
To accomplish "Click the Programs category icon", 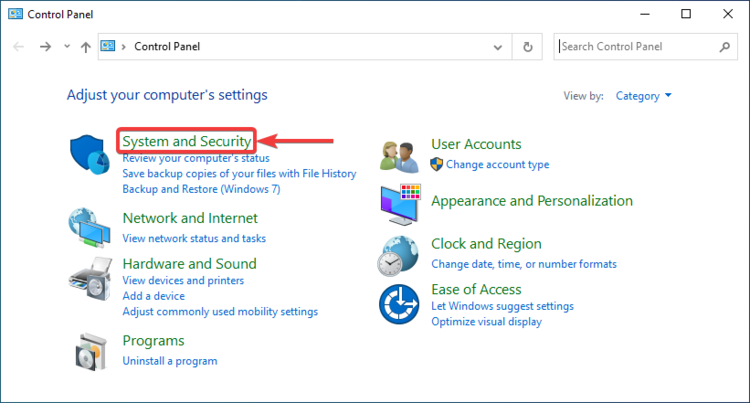I will coord(92,351).
